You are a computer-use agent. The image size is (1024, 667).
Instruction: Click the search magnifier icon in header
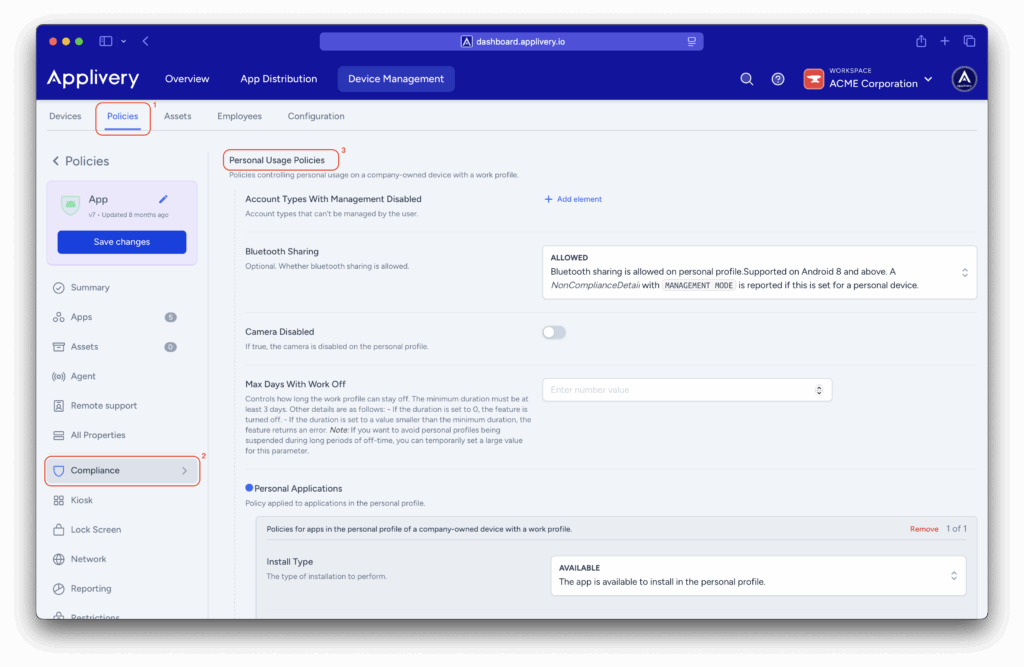pyautogui.click(x=746, y=79)
